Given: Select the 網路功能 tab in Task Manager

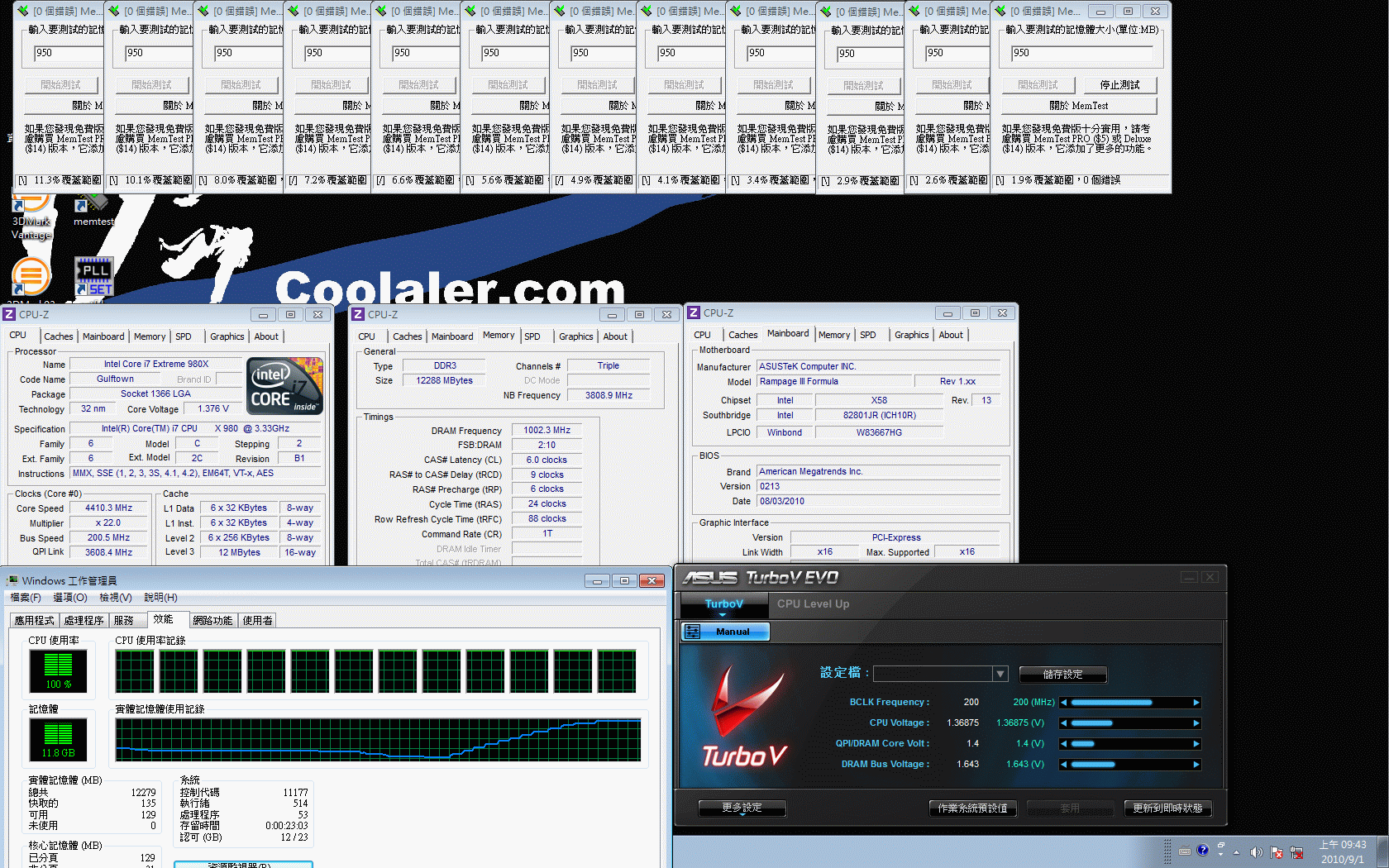Looking at the screenshot, I should (212, 620).
